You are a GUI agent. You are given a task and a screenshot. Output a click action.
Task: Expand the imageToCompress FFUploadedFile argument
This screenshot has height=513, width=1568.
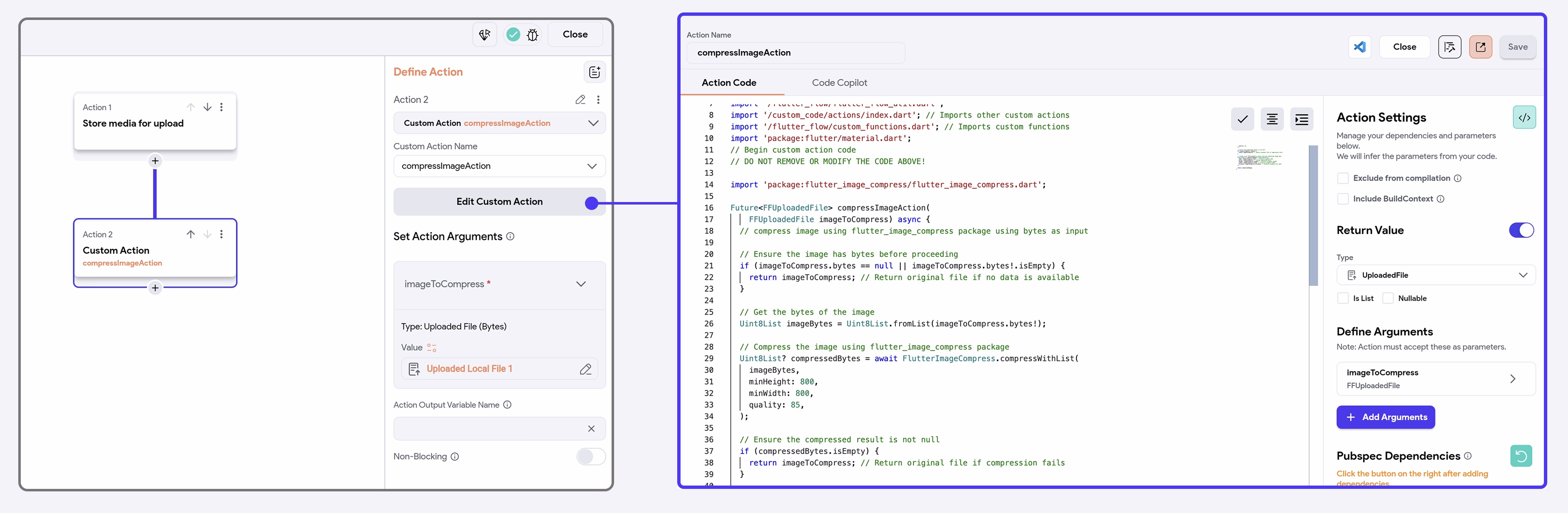(1436, 379)
